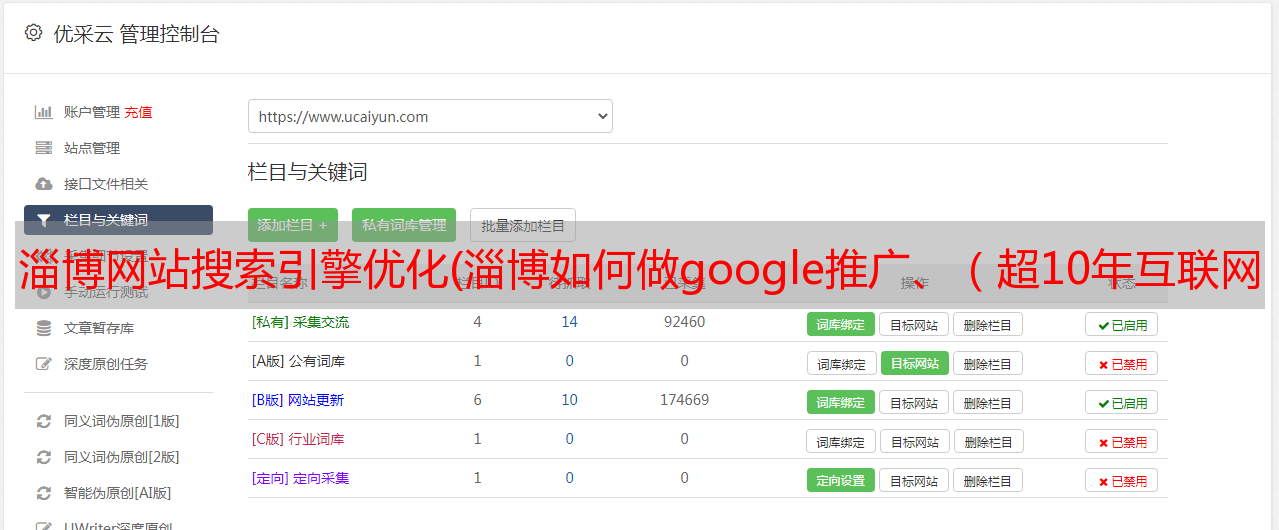Click the cloud upload icon for 接口文件相关
Image resolution: width=1279 pixels, height=530 pixels.
43,184
